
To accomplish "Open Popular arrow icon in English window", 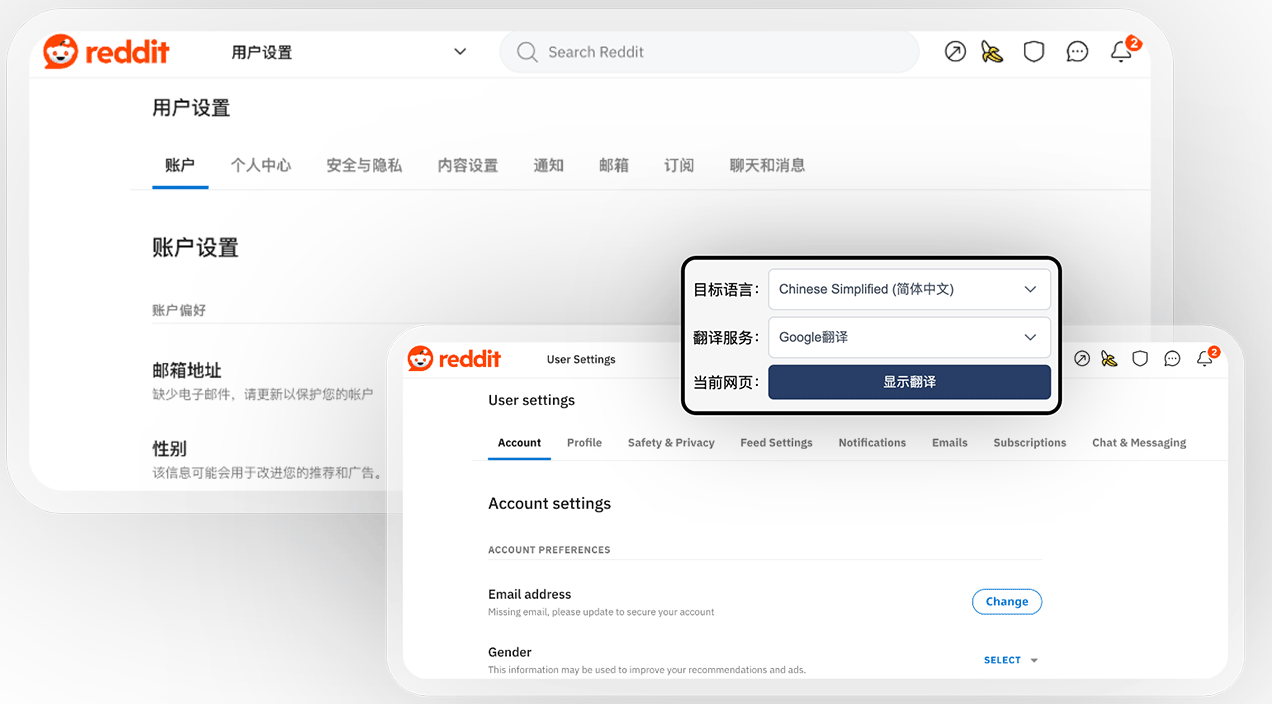I will pyautogui.click(x=1081, y=359).
